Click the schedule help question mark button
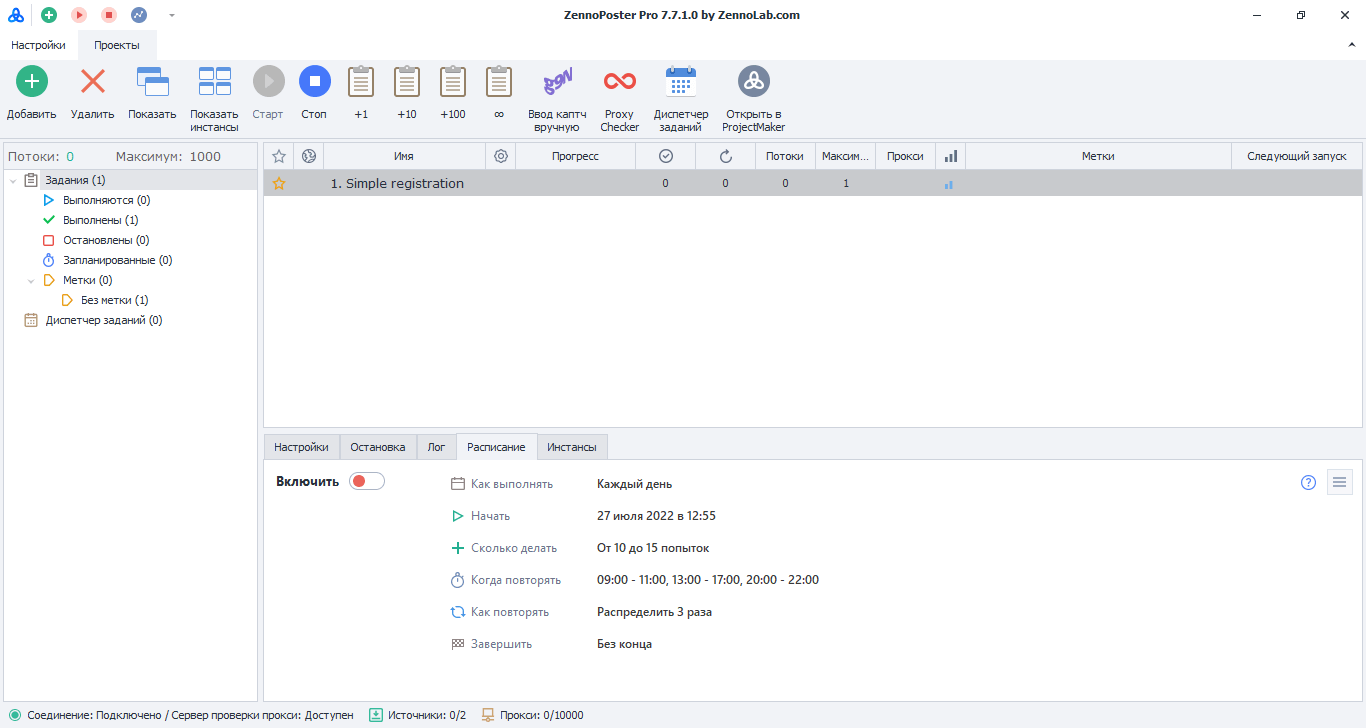Screen dimensions: 1366x728 (x=1308, y=483)
